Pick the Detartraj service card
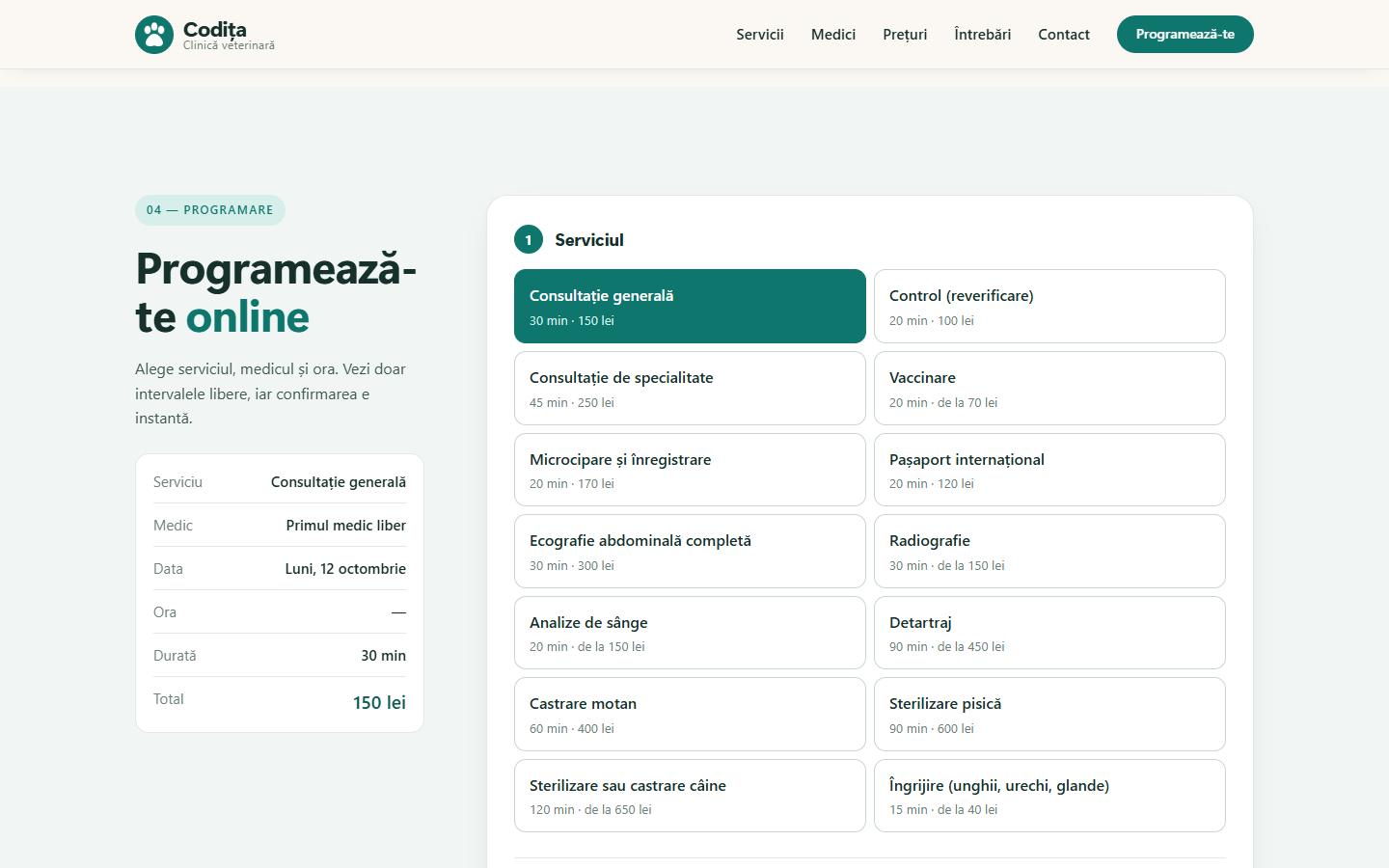The height and width of the screenshot is (868, 1389). pos(1049,633)
